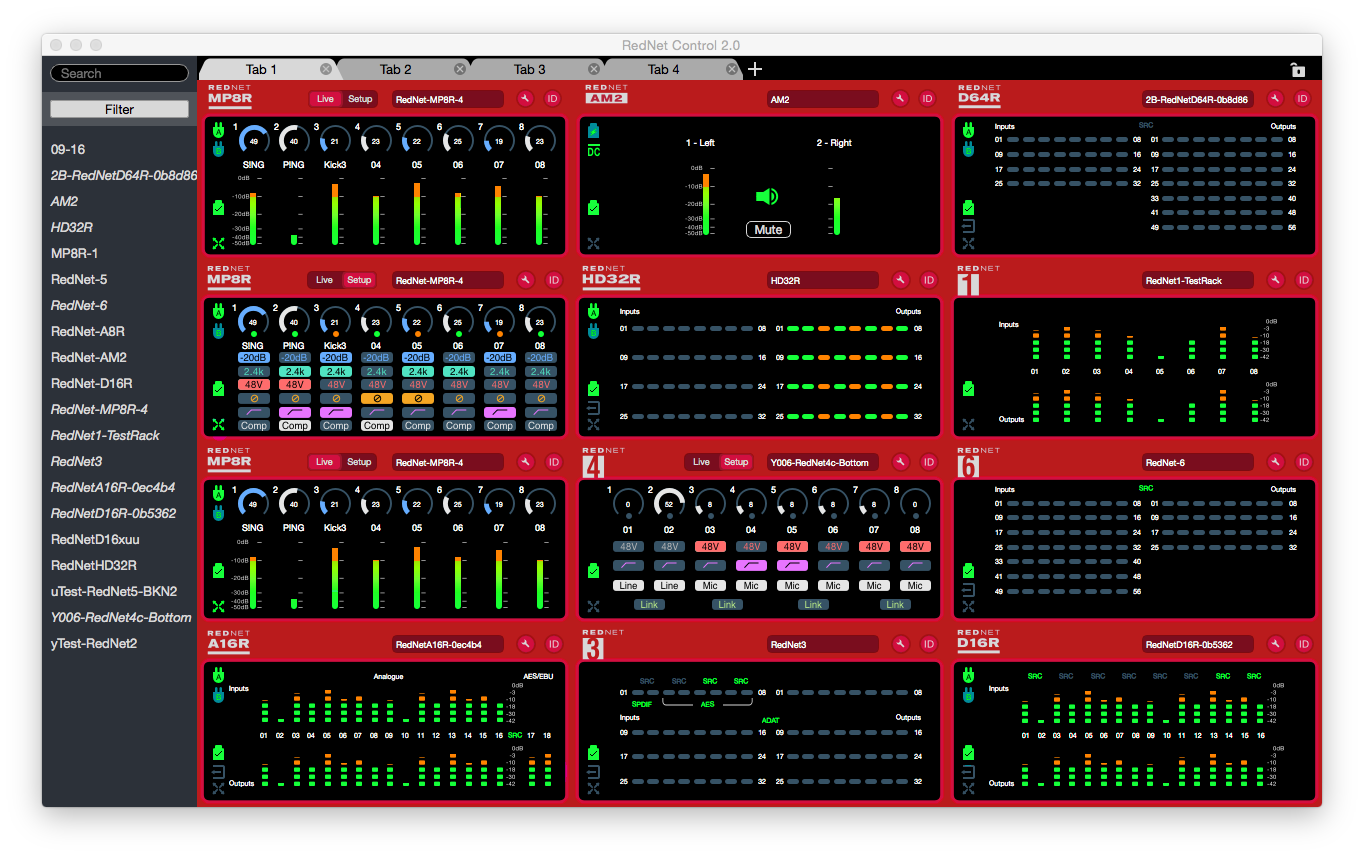The image size is (1364, 857).
Task: Link channels 01 and 02 on Y006-RedNet4c-Bottom
Action: click(x=648, y=604)
